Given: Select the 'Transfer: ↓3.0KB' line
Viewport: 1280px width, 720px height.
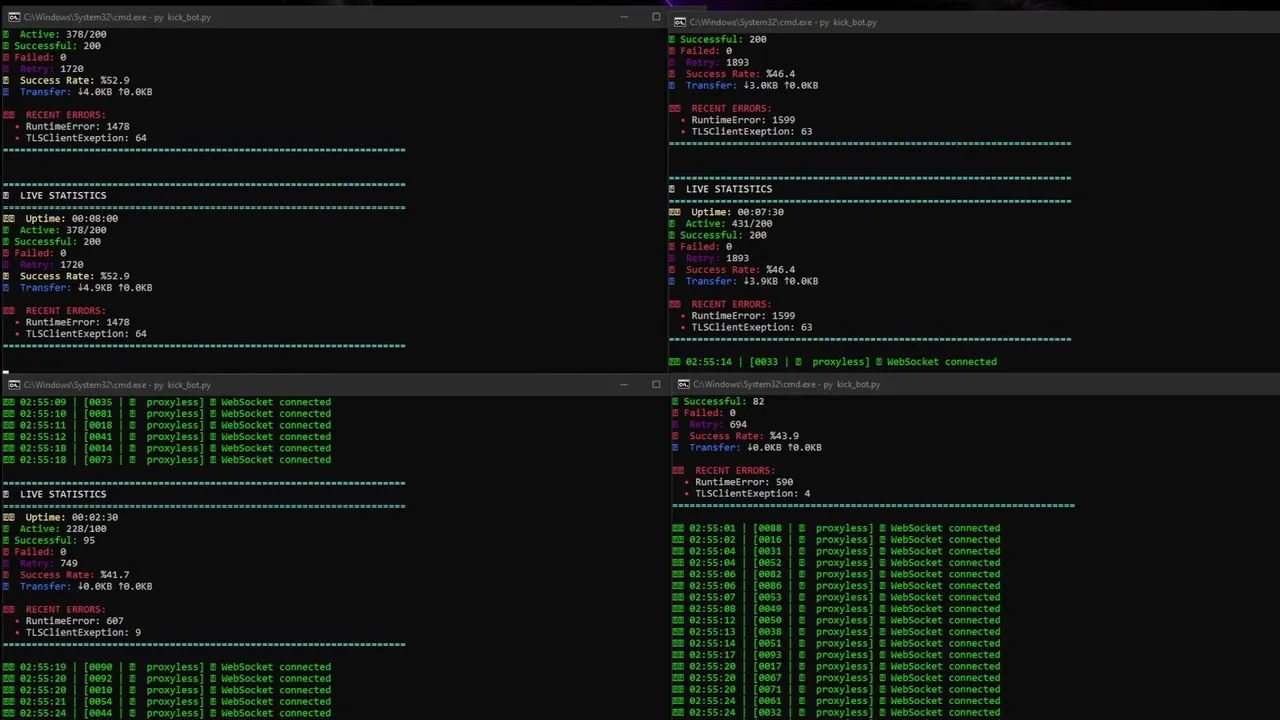Looking at the screenshot, I should 744,86.
